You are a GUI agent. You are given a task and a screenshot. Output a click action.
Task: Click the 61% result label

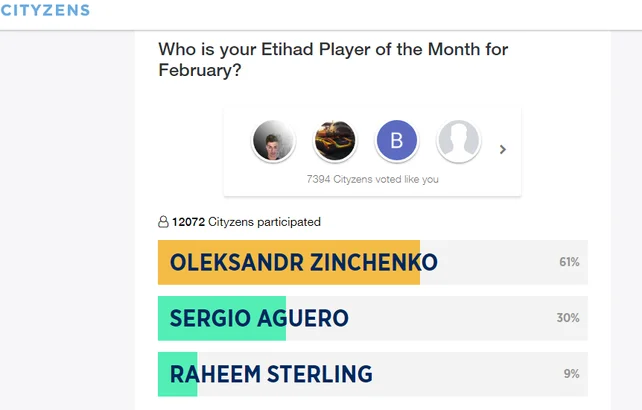(569, 263)
